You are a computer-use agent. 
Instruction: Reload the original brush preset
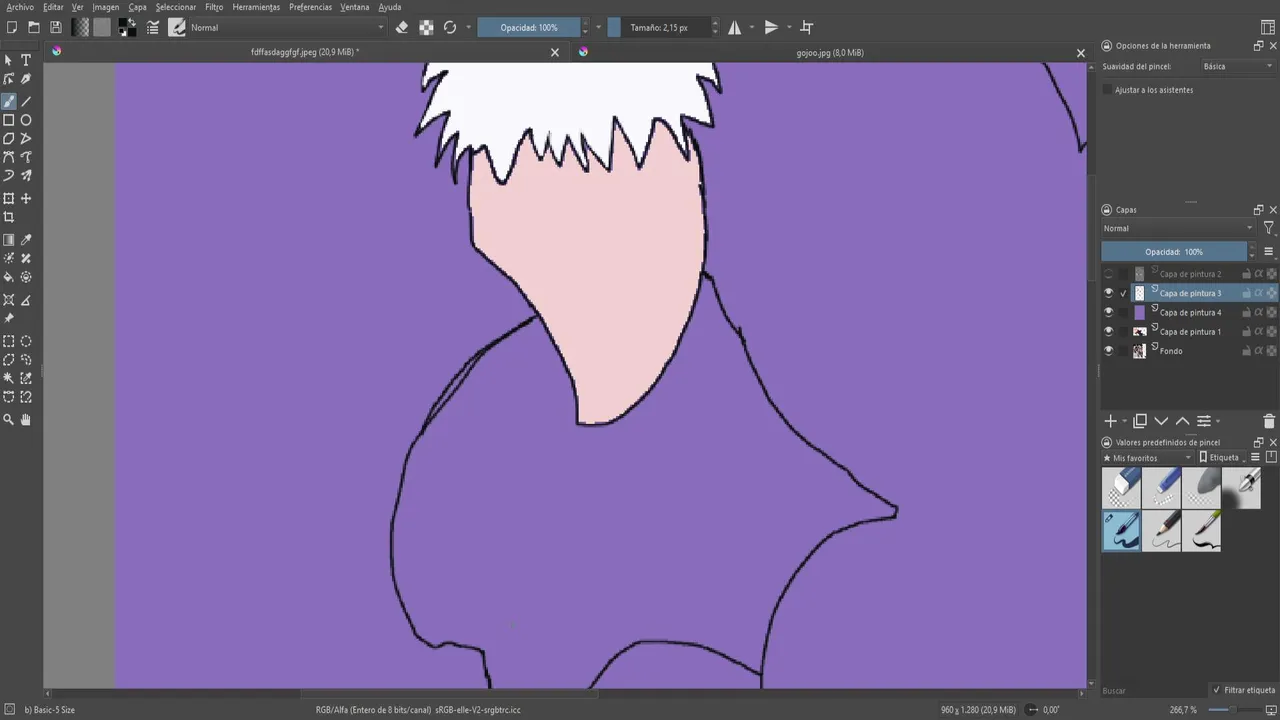pyautogui.click(x=450, y=28)
